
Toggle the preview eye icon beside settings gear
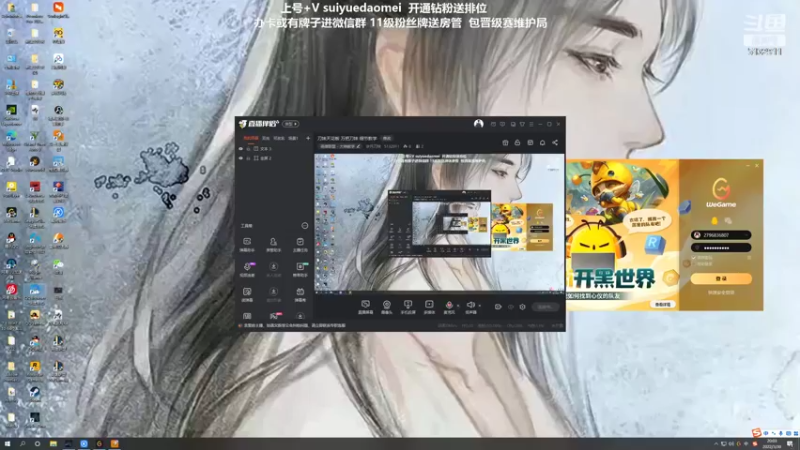pyautogui.click(x=511, y=307)
